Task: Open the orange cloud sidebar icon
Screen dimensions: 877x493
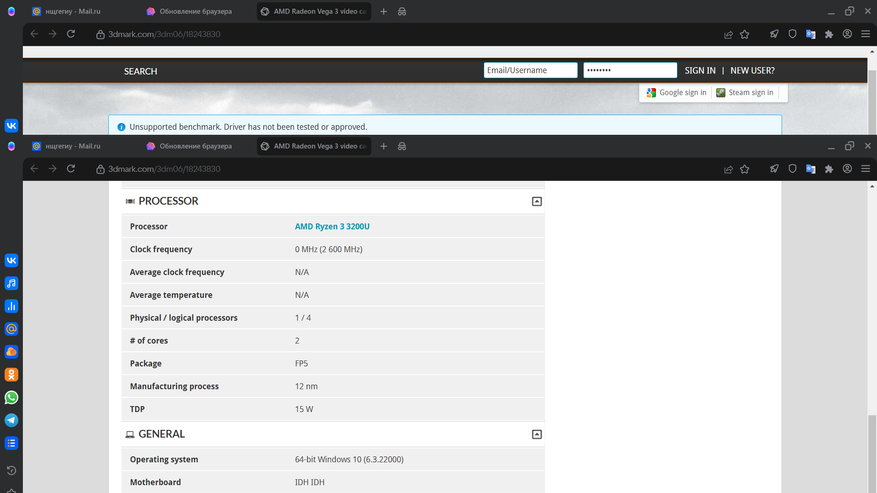Action: point(11,351)
